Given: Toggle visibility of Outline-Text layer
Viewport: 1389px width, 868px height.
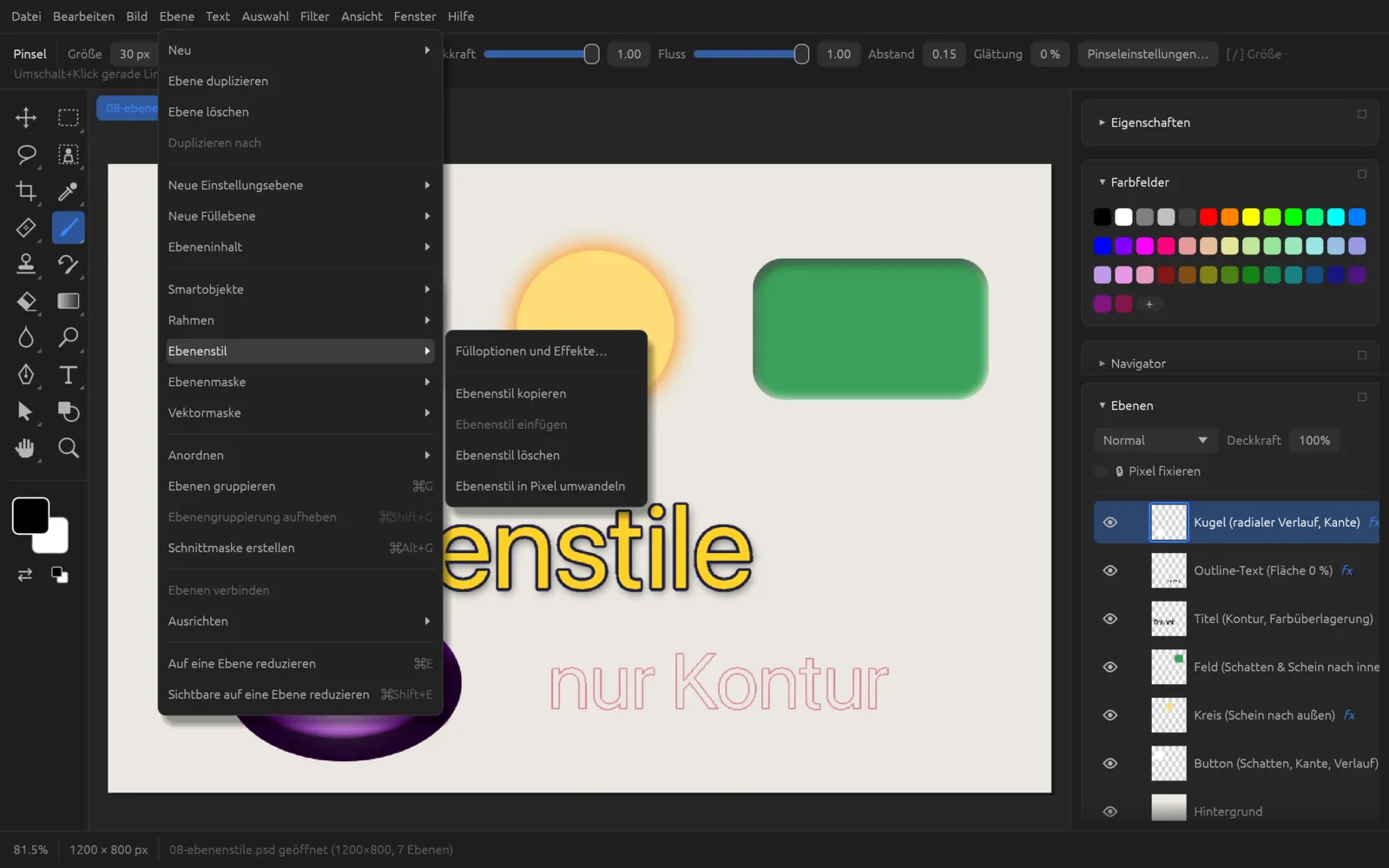Looking at the screenshot, I should point(1109,570).
